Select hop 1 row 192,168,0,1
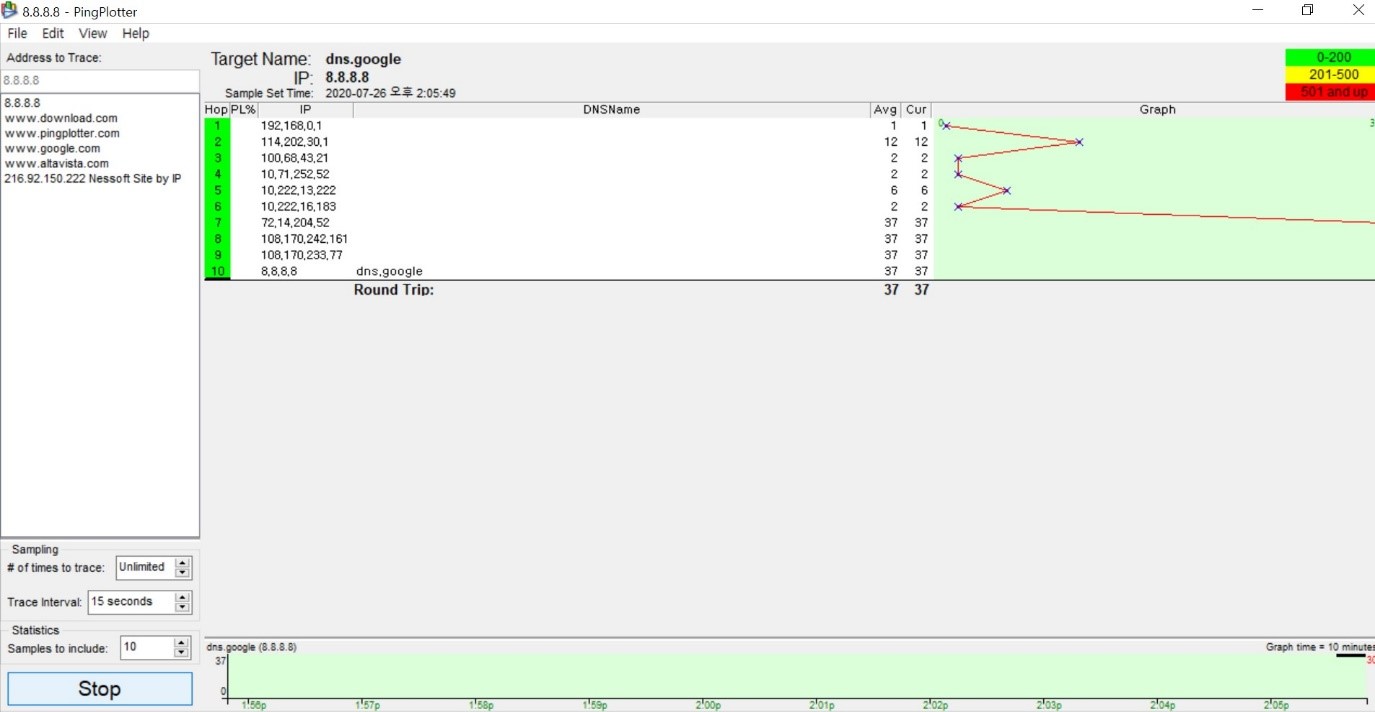Image resolution: width=1375 pixels, height=712 pixels. tap(567, 126)
